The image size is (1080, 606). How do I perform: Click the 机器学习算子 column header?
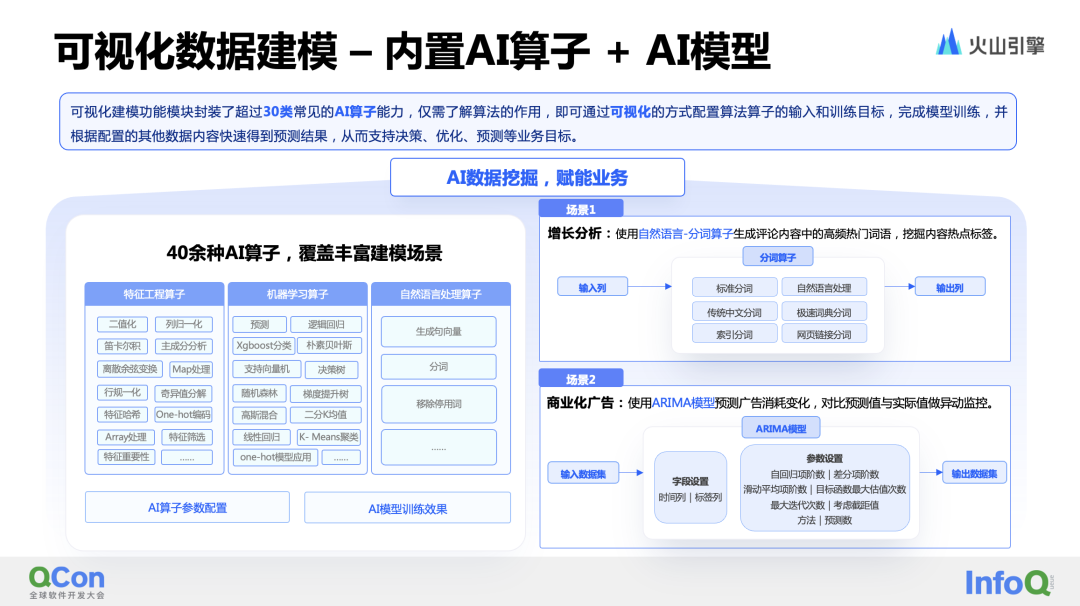(298, 294)
